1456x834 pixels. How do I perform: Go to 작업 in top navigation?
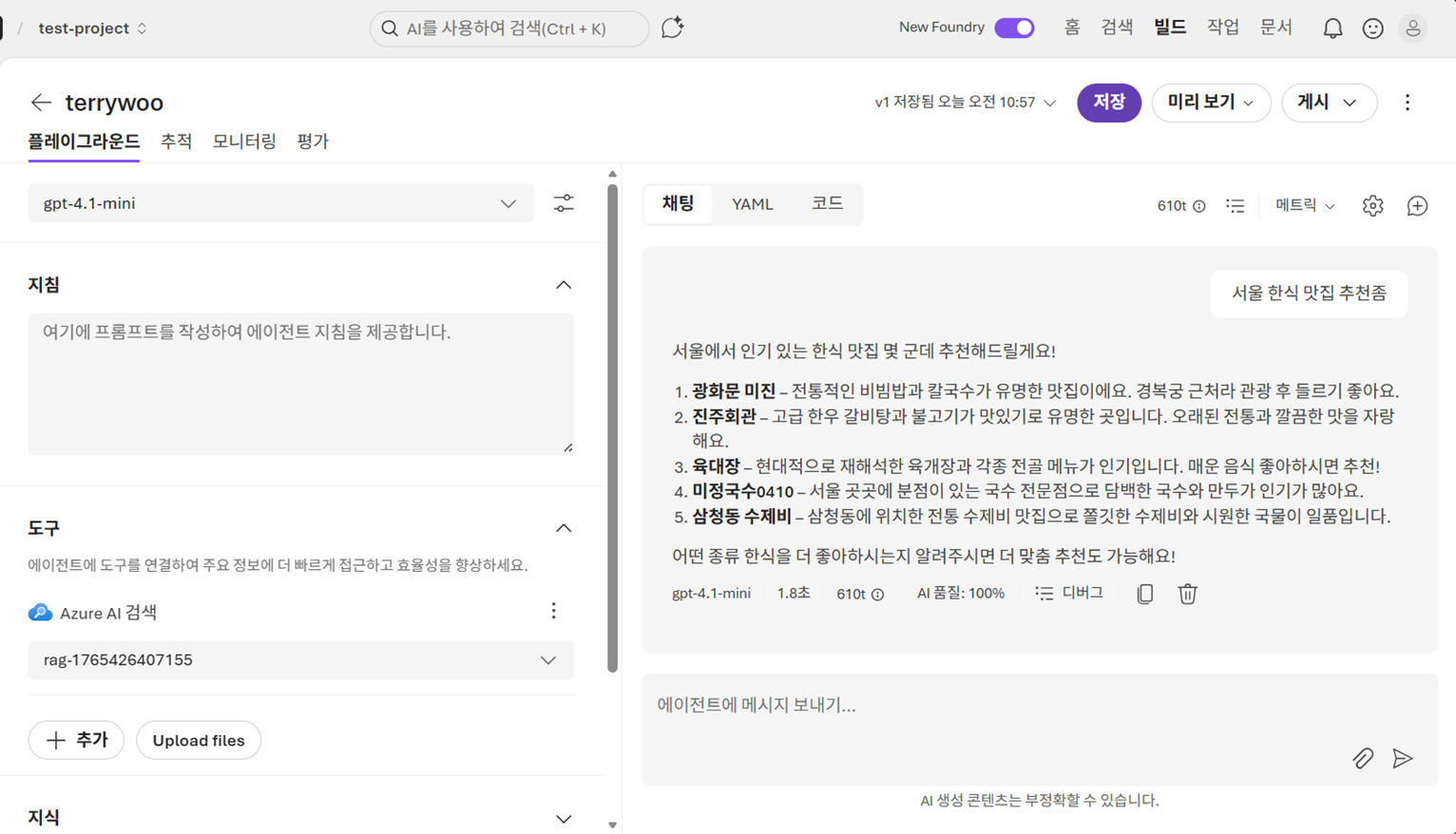pyautogui.click(x=1223, y=28)
